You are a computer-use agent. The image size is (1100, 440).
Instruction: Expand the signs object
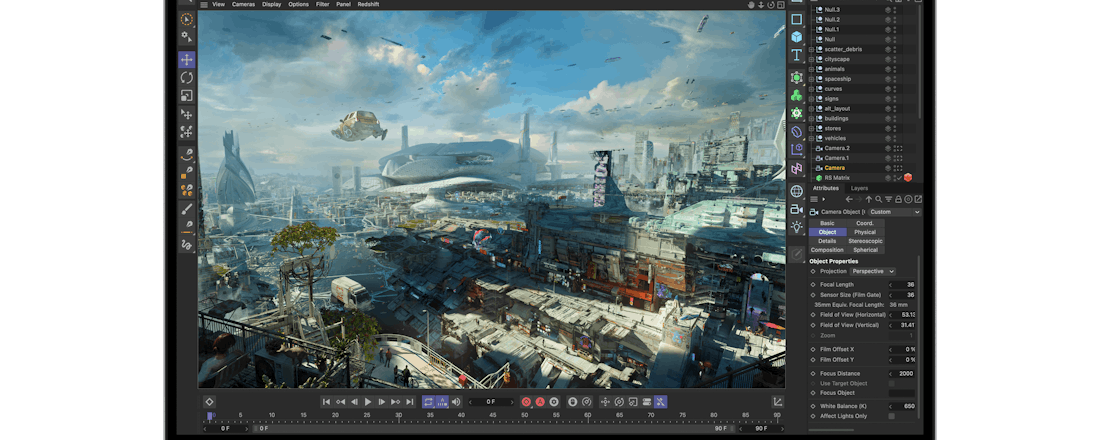tap(812, 99)
